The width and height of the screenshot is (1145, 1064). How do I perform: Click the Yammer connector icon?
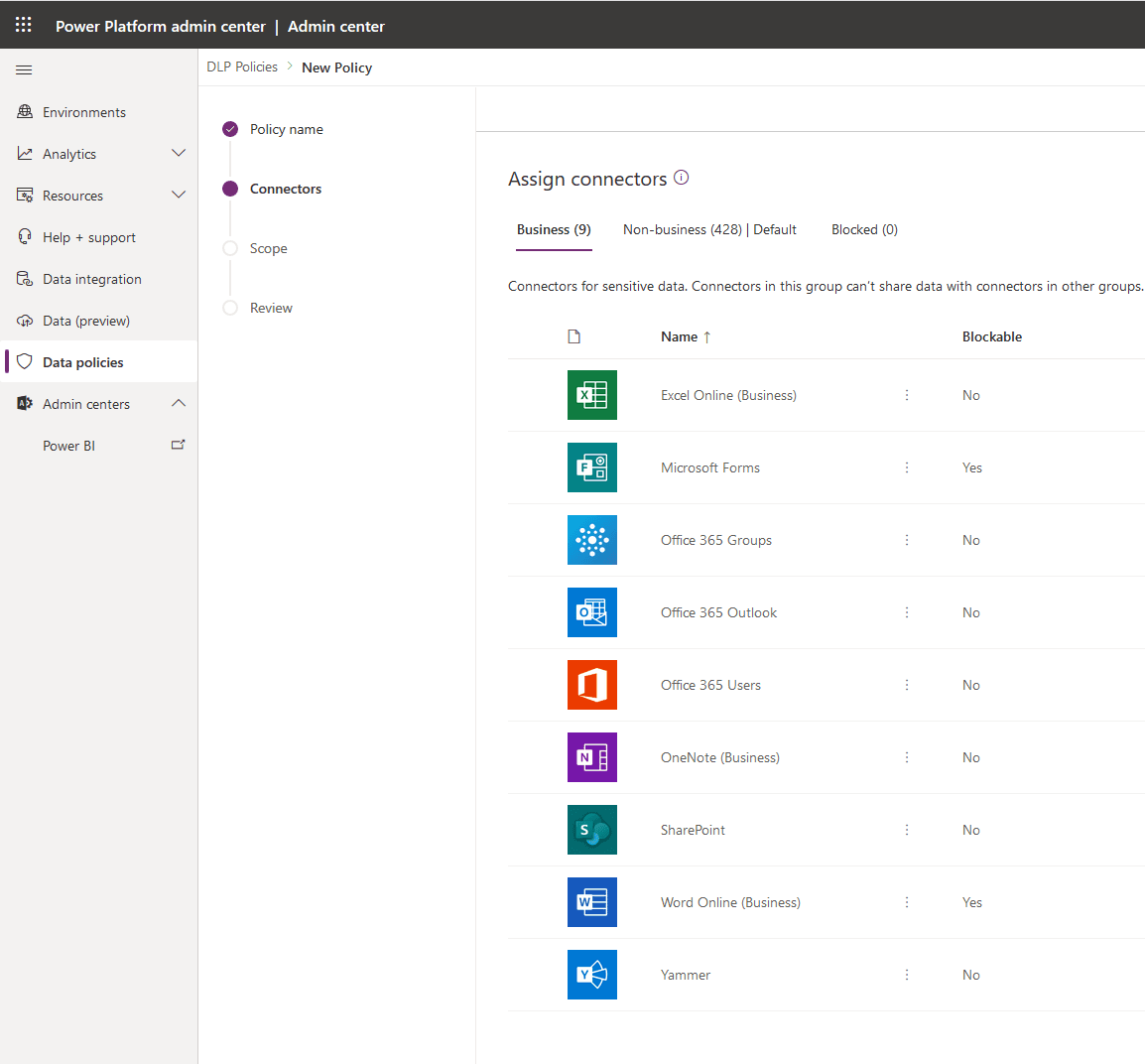tap(592, 975)
